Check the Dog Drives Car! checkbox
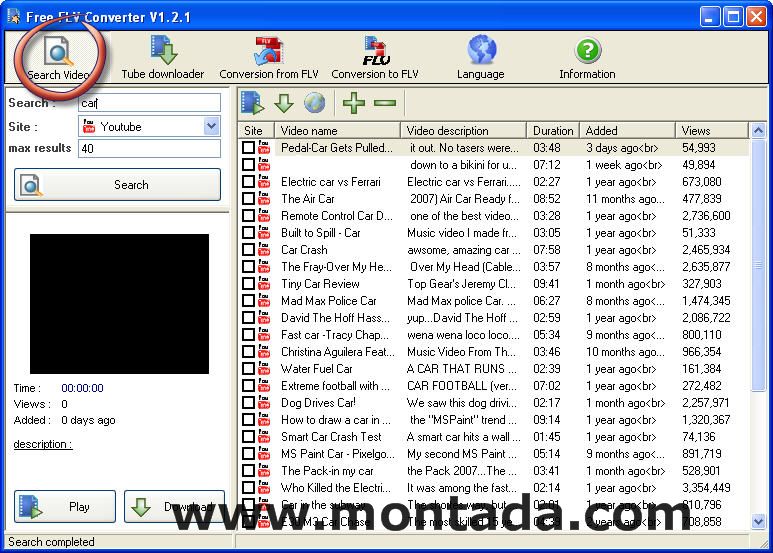Viewport: 773px width, 553px height. [x=248, y=403]
